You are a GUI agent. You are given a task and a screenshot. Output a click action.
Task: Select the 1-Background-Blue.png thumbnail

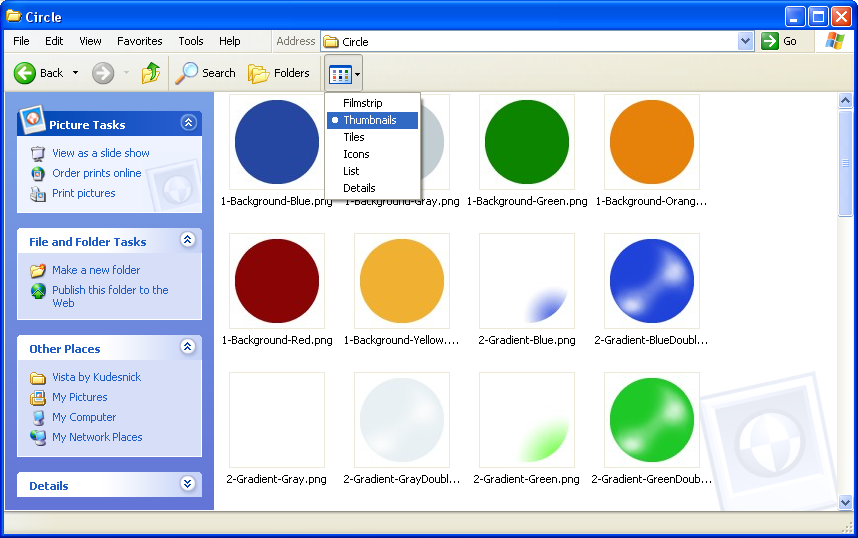click(x=277, y=142)
